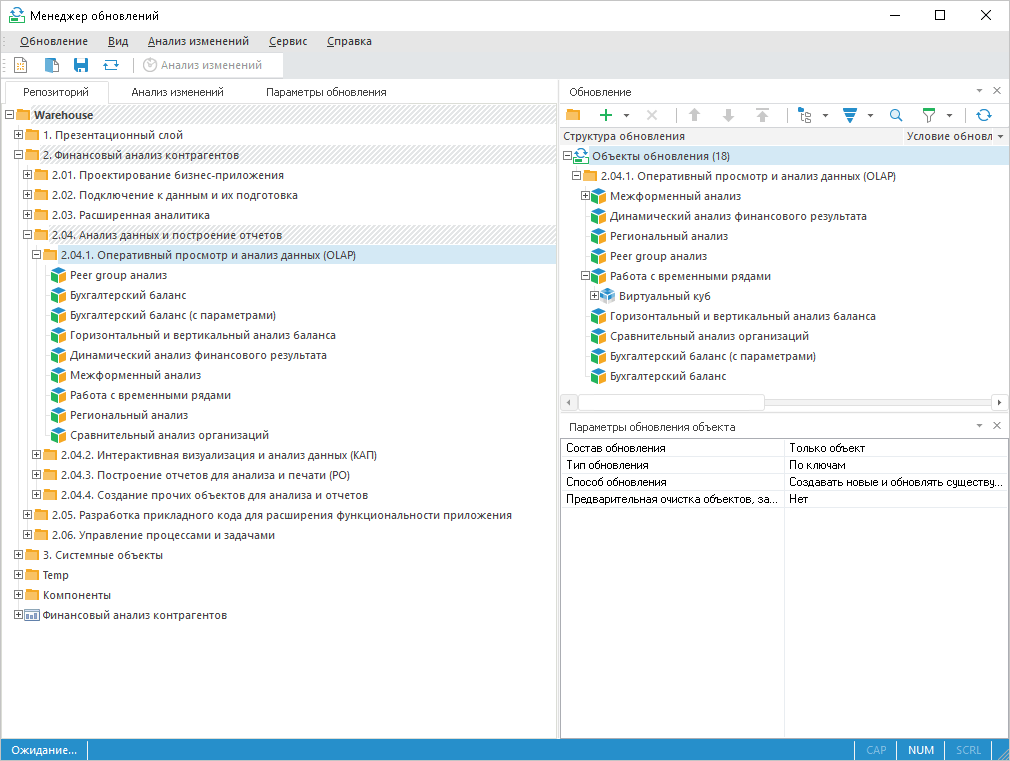Image resolution: width=1010 pixels, height=761 pixels.
Task: Expand the Виртуальный куб node
Action: 594,296
